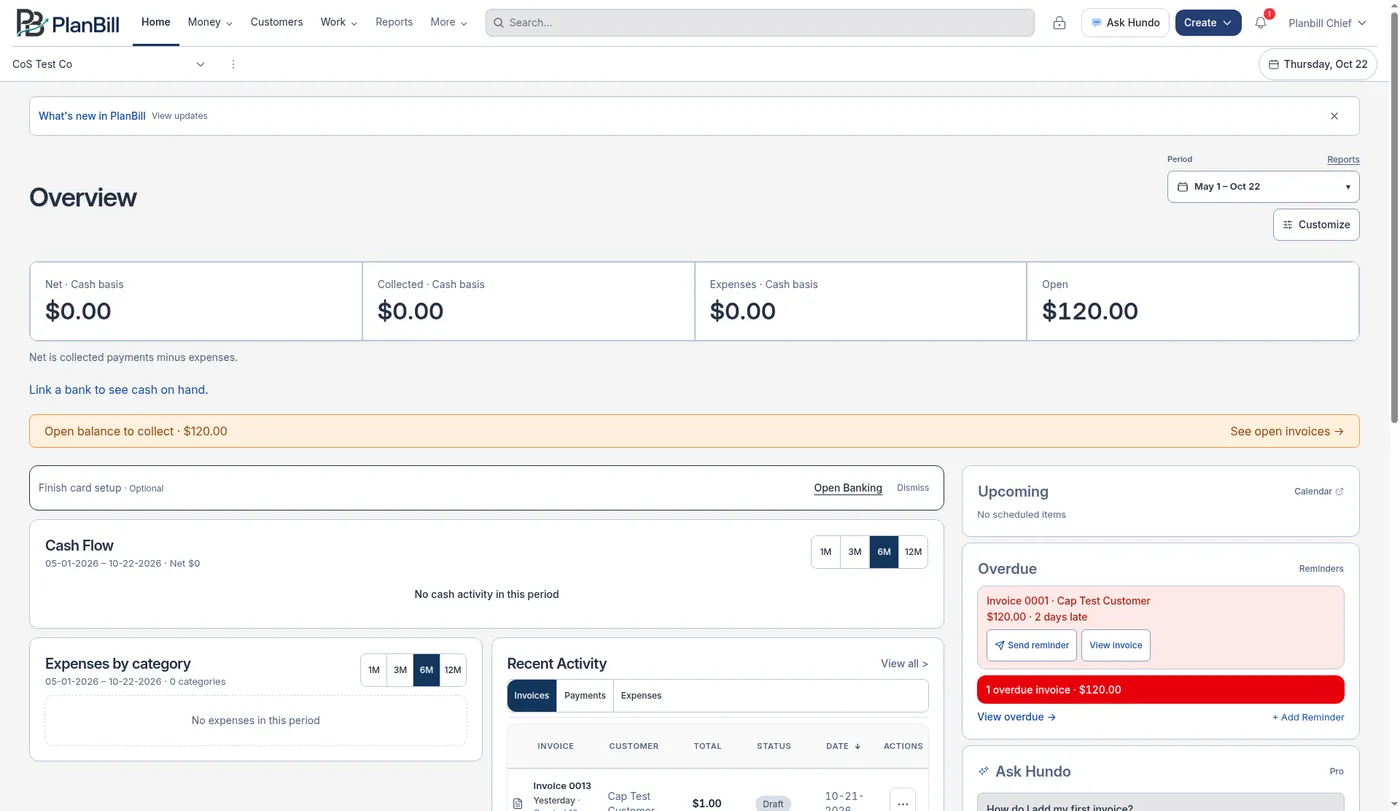The height and width of the screenshot is (811, 1400).
Task: Open Reports in the top navigation
Action: pyautogui.click(x=394, y=22)
